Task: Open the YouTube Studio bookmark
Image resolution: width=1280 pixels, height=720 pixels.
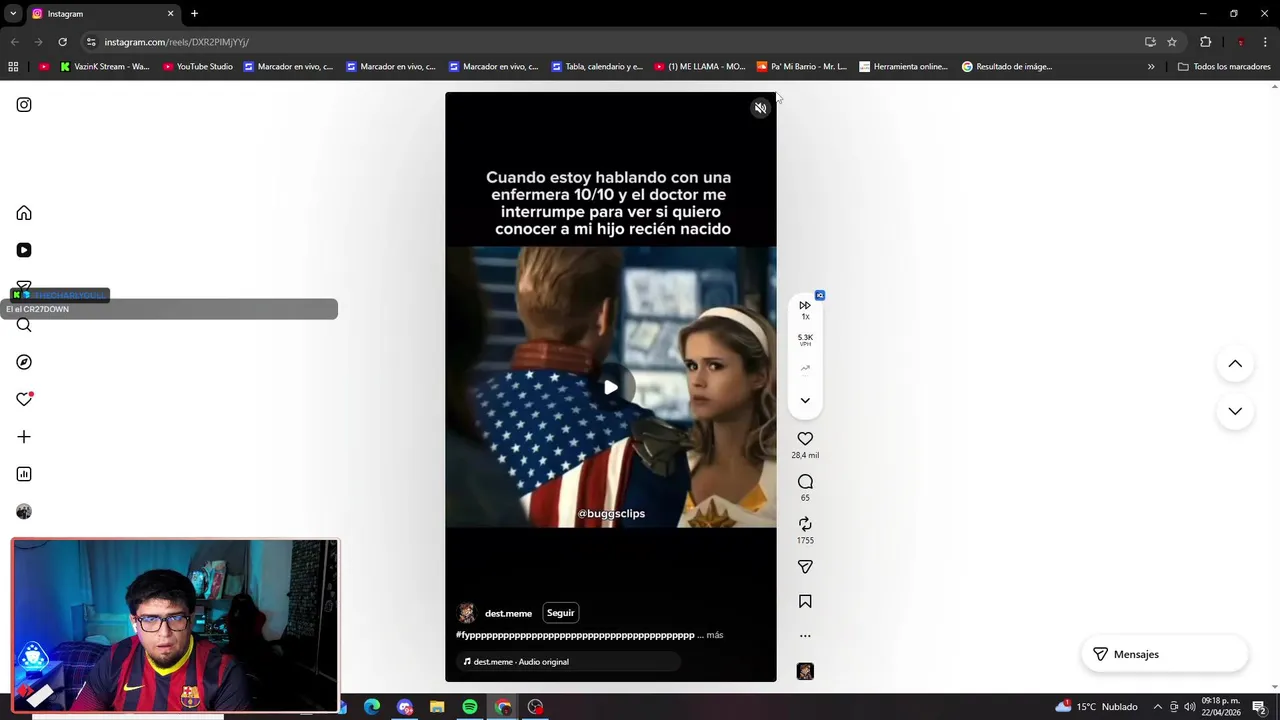Action: coord(197,67)
